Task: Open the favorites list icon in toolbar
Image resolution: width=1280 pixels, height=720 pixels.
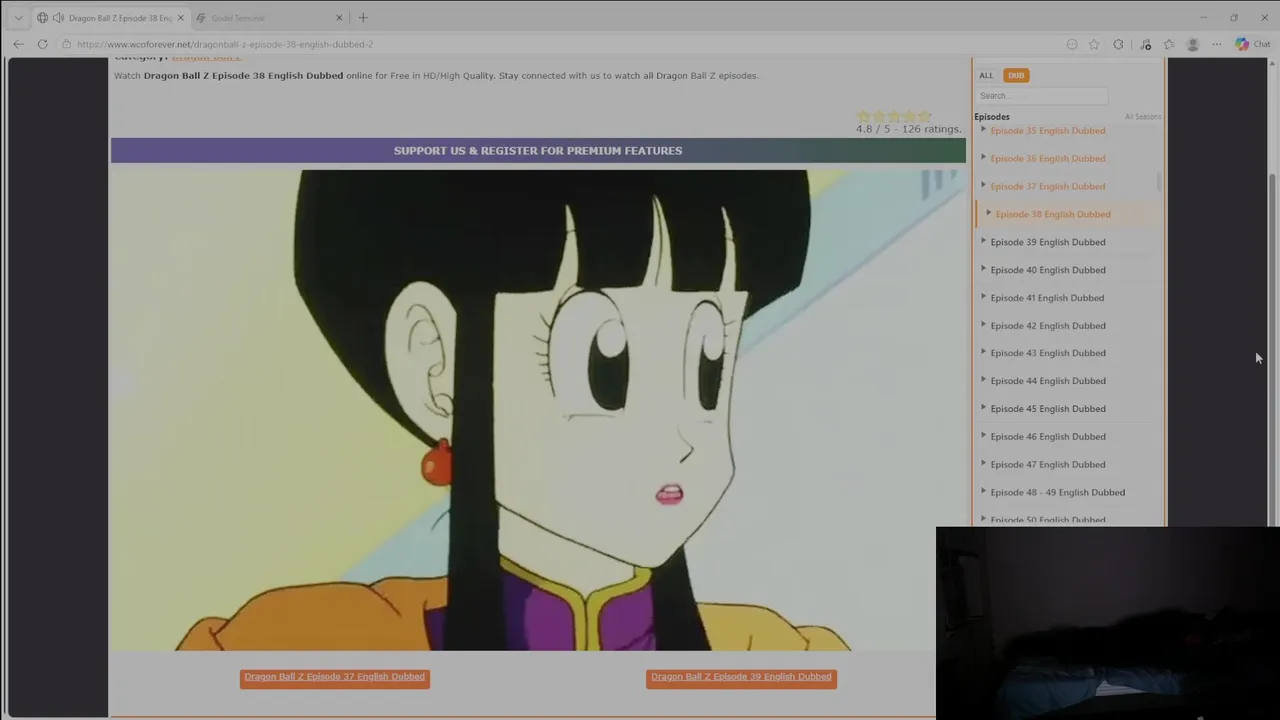Action: point(1168,44)
